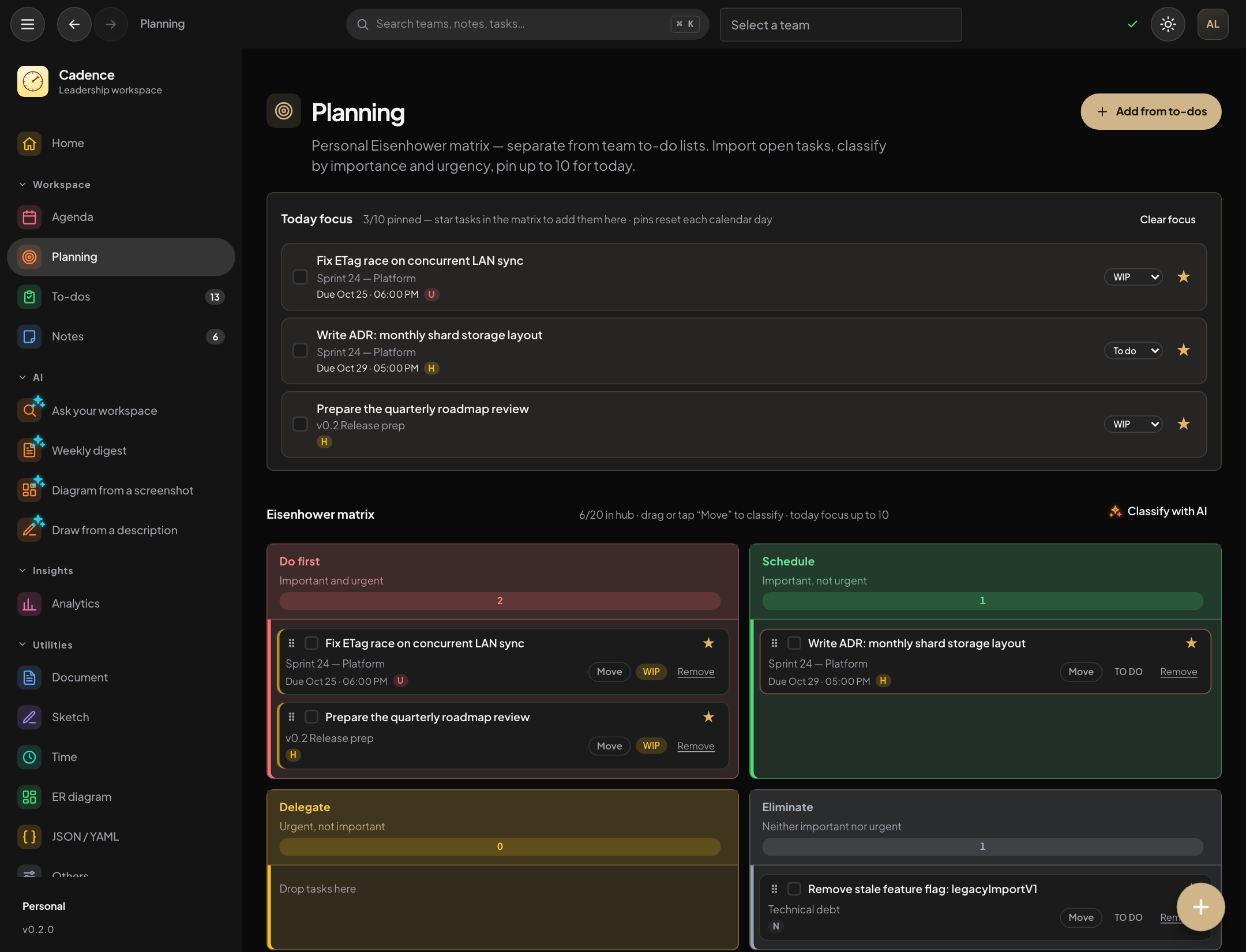Tick Remove stale feature flag checkbox
1246x952 pixels.
click(795, 889)
